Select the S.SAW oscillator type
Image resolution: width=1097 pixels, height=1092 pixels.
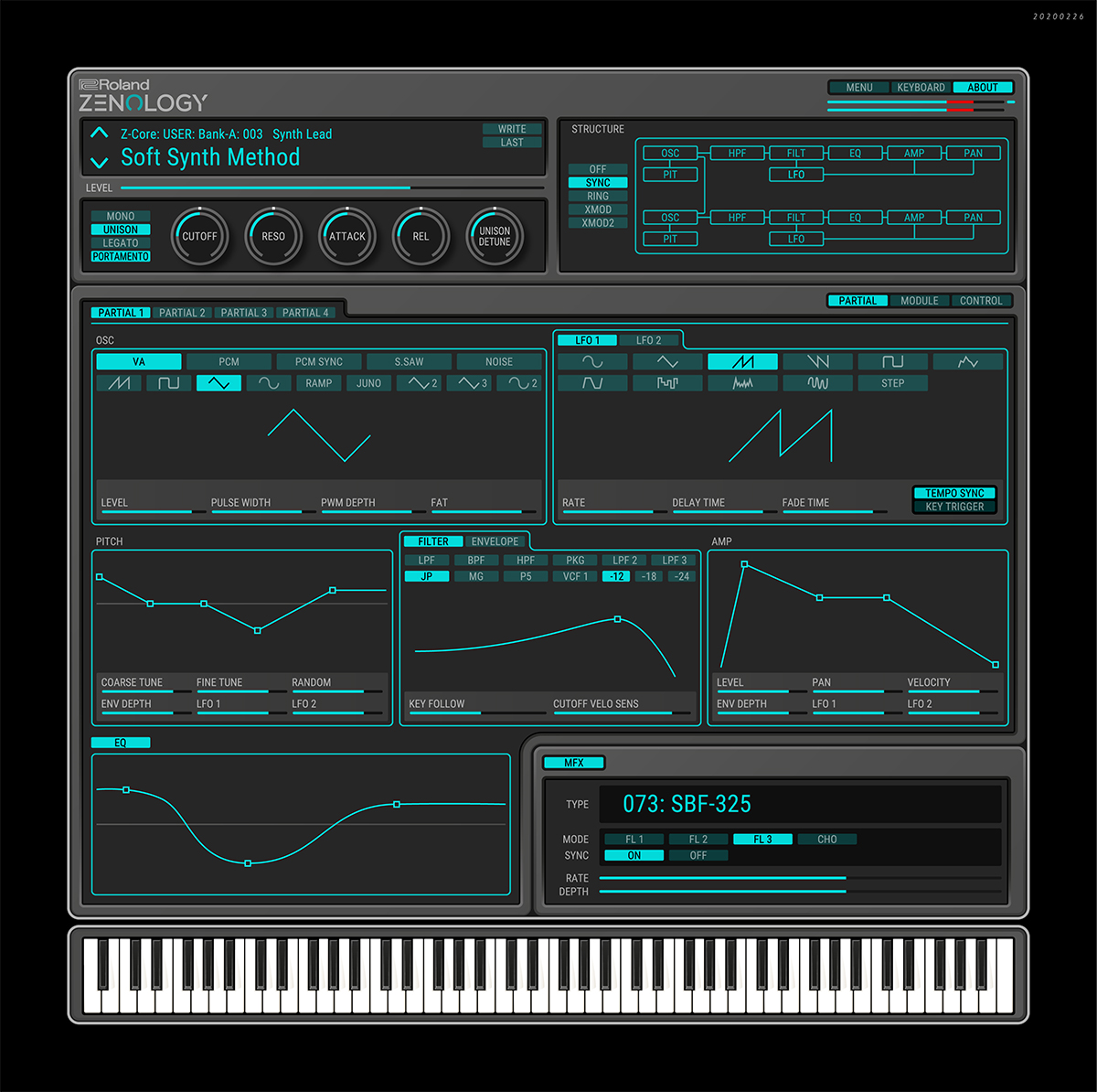[x=410, y=362]
